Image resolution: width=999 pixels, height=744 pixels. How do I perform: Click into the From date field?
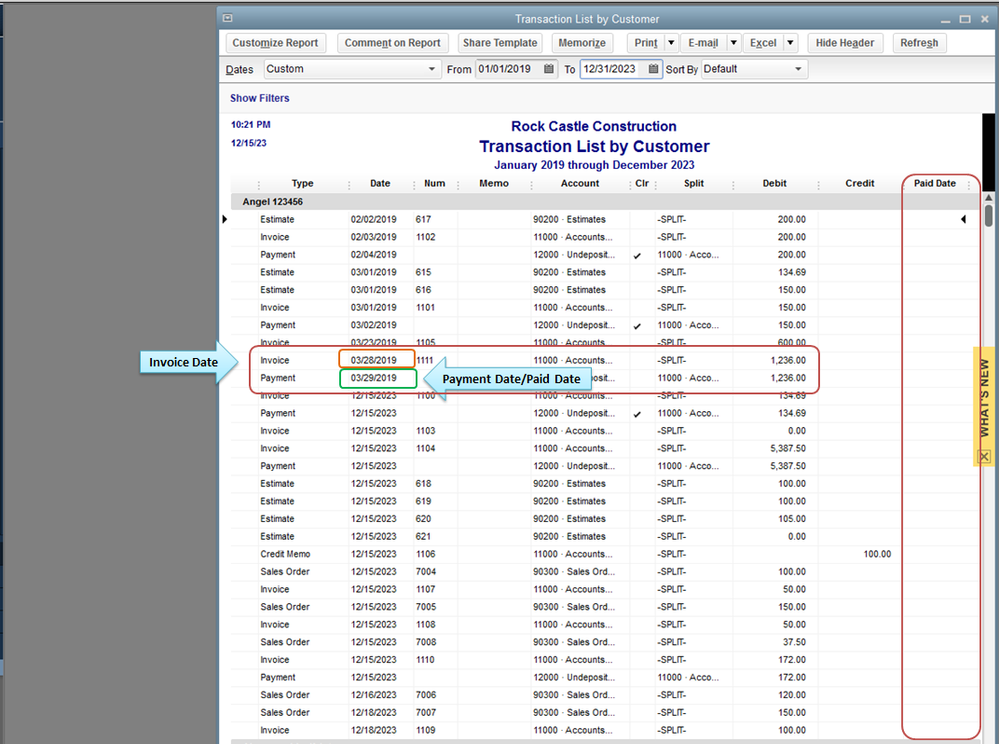(508, 69)
